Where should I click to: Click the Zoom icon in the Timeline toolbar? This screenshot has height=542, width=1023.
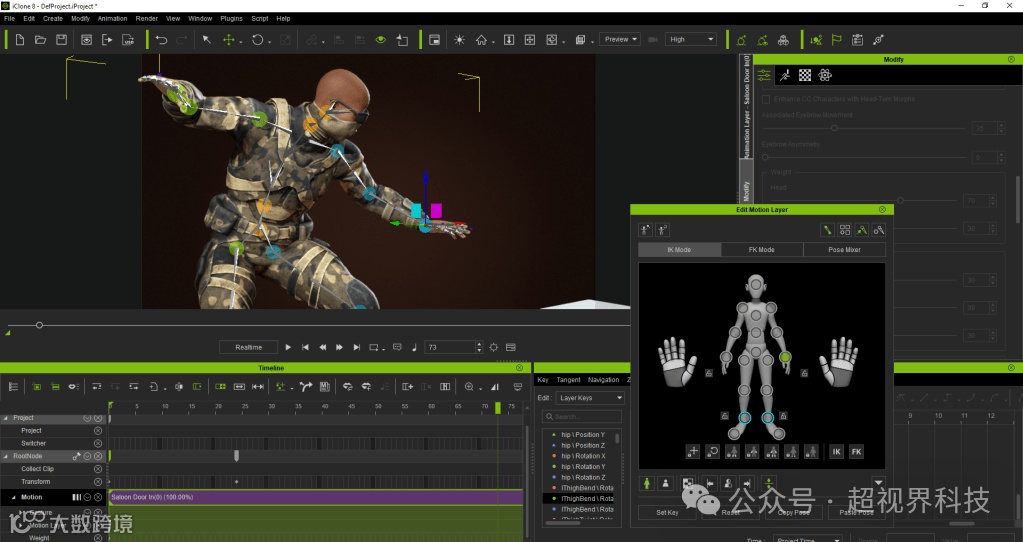point(469,386)
